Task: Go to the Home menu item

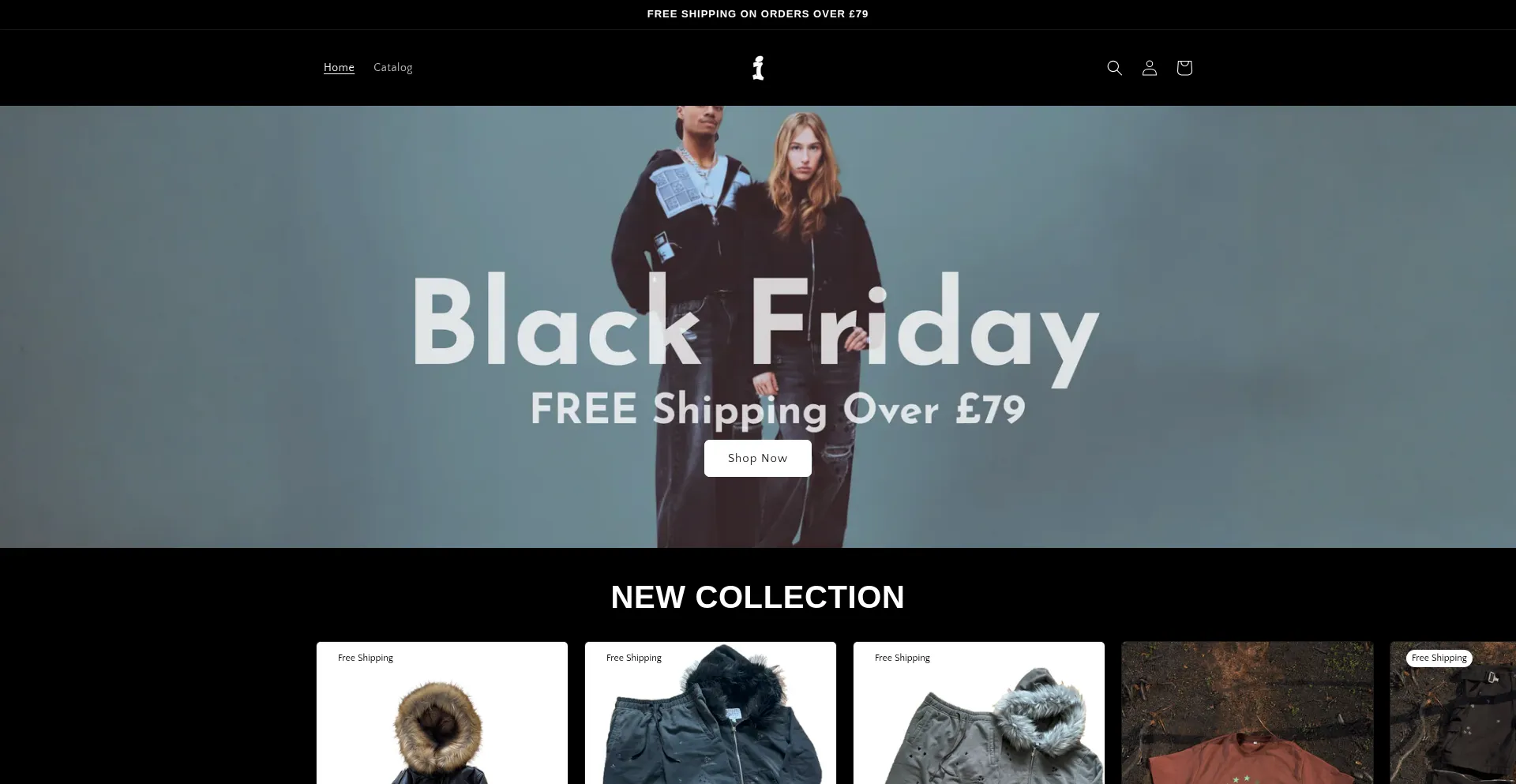Action: (x=339, y=68)
